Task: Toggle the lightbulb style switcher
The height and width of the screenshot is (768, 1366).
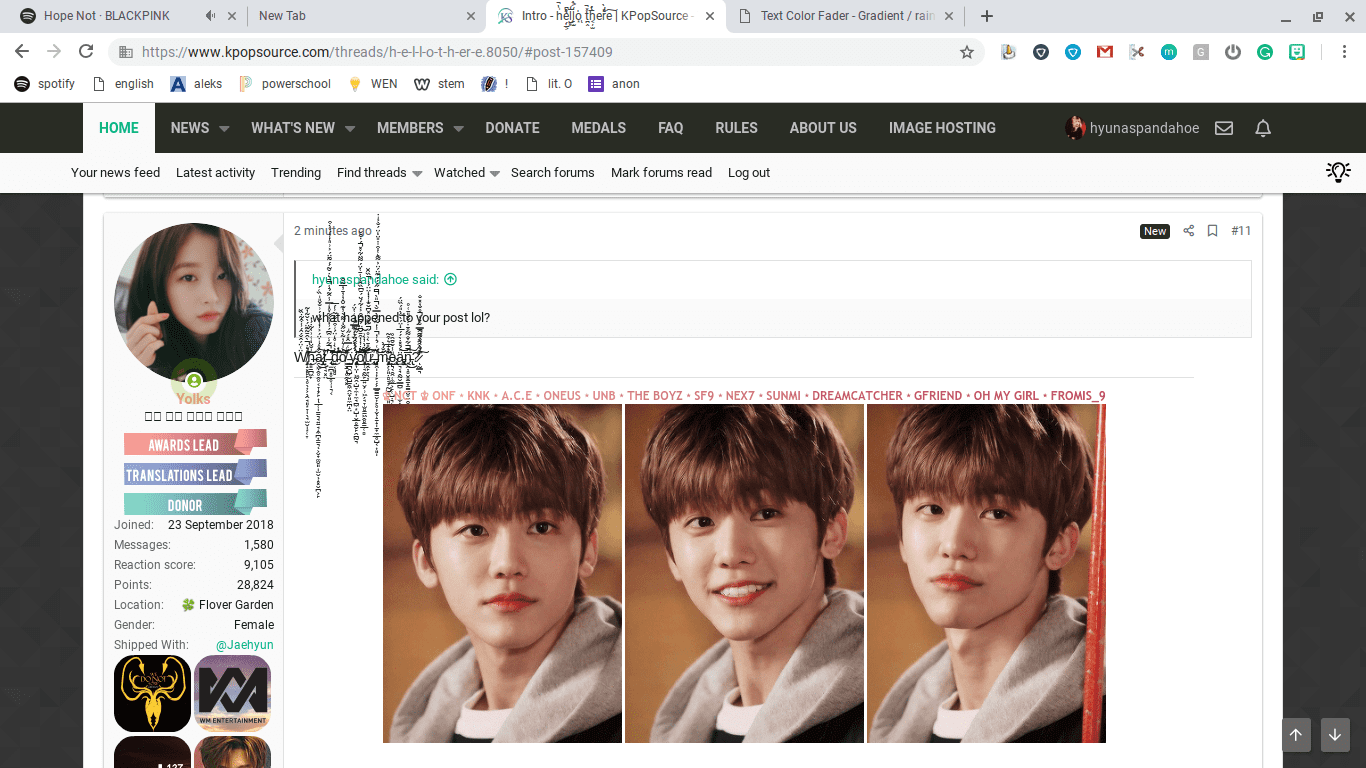Action: 1338,172
